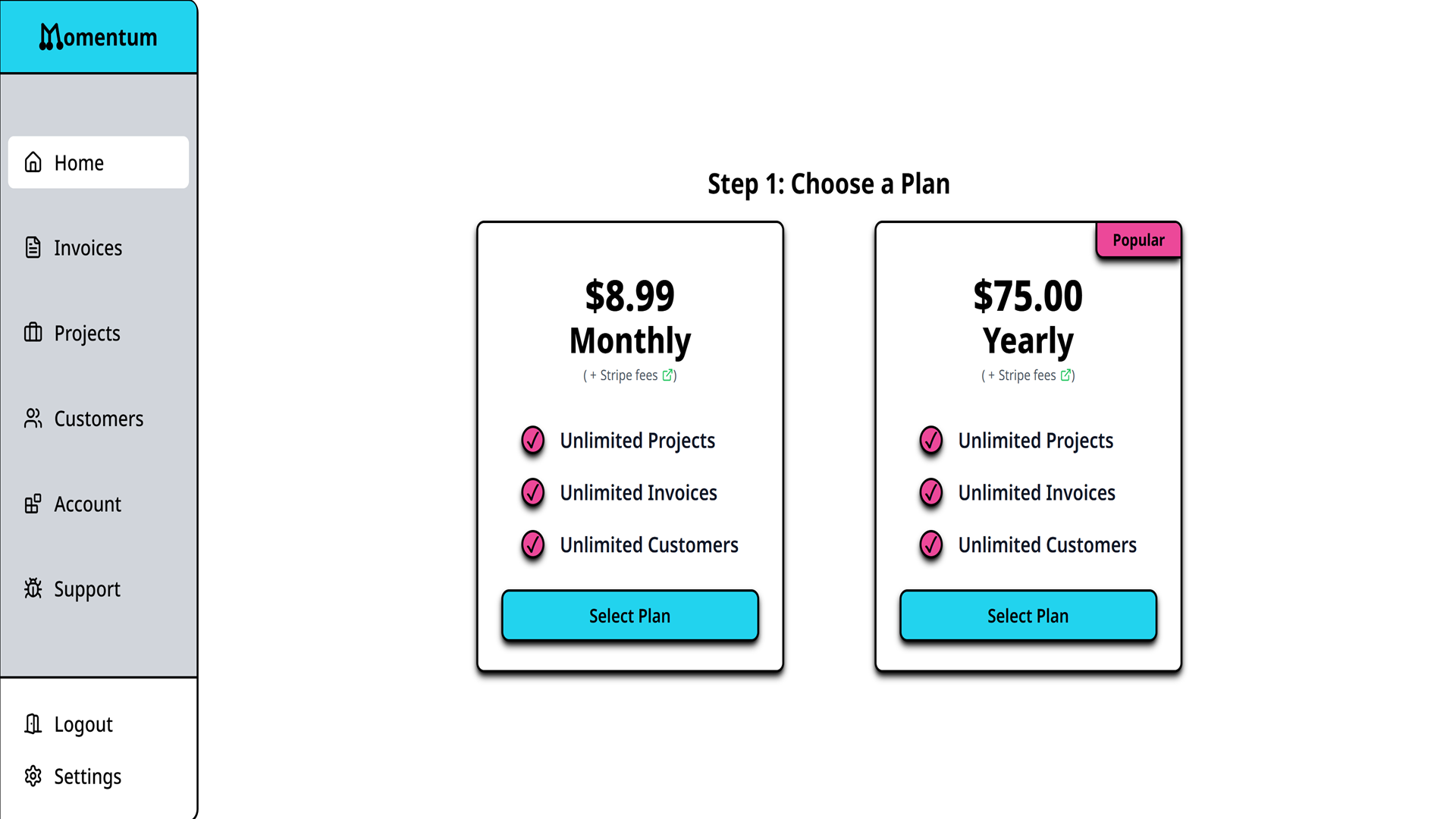
Task: Click Yearly Unlimited Invoices checkmark
Action: [x=931, y=492]
